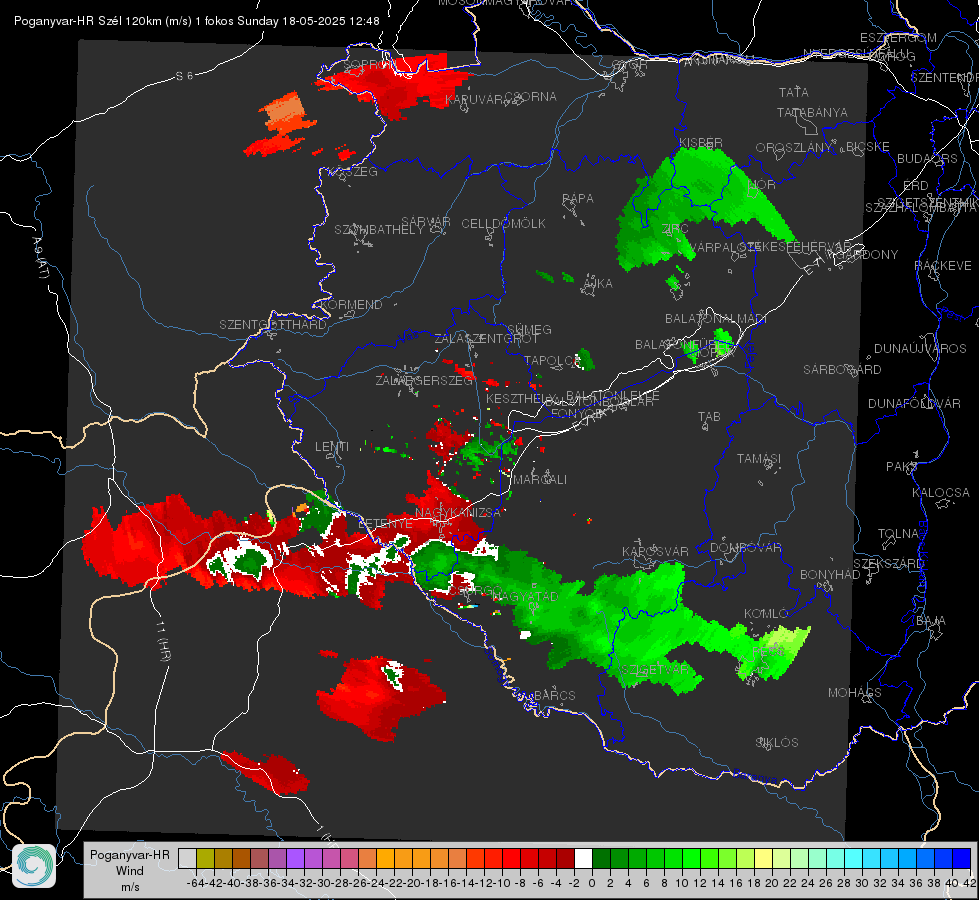
Task: Click the MARCALI city label
Action: point(540,480)
